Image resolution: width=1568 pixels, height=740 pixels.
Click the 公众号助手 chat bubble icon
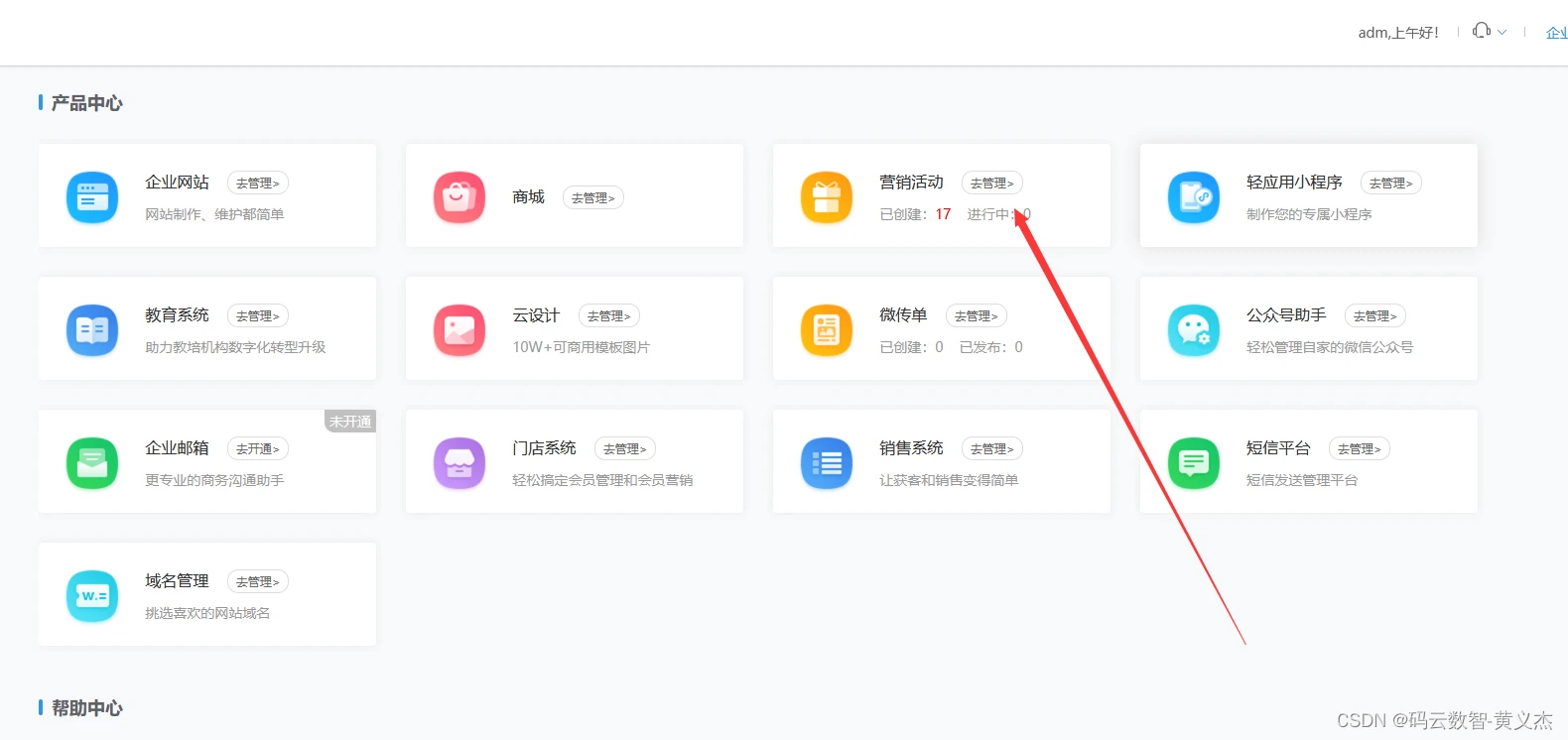coord(1194,330)
